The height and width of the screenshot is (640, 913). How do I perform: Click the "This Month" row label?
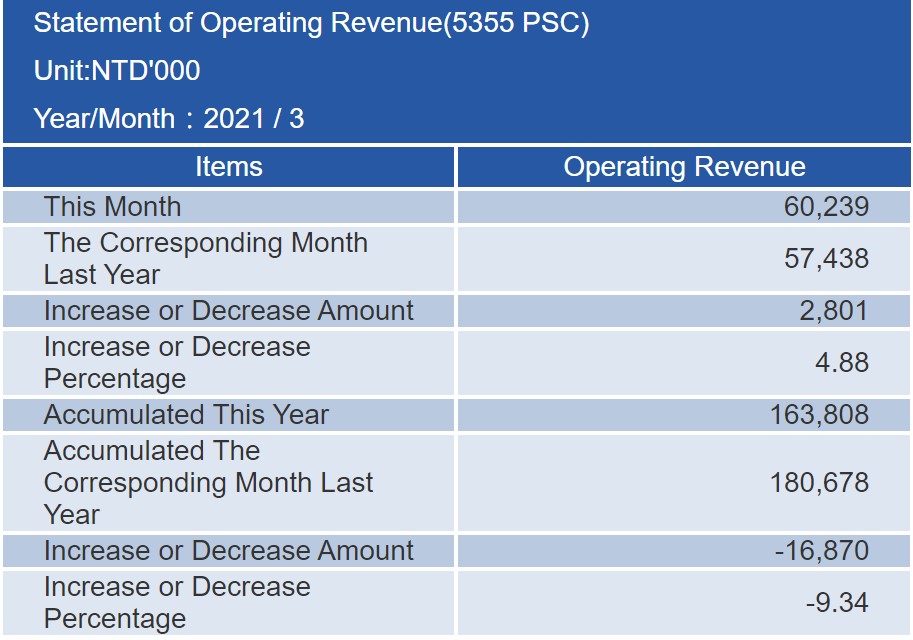(x=112, y=207)
